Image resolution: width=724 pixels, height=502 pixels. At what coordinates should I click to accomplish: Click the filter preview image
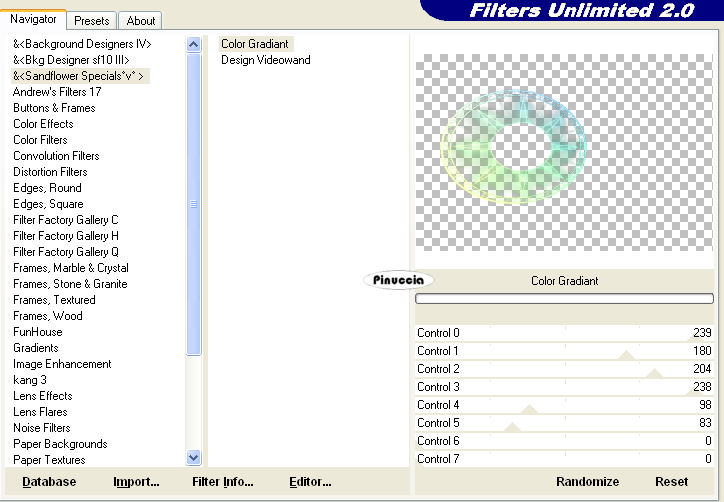click(x=564, y=152)
